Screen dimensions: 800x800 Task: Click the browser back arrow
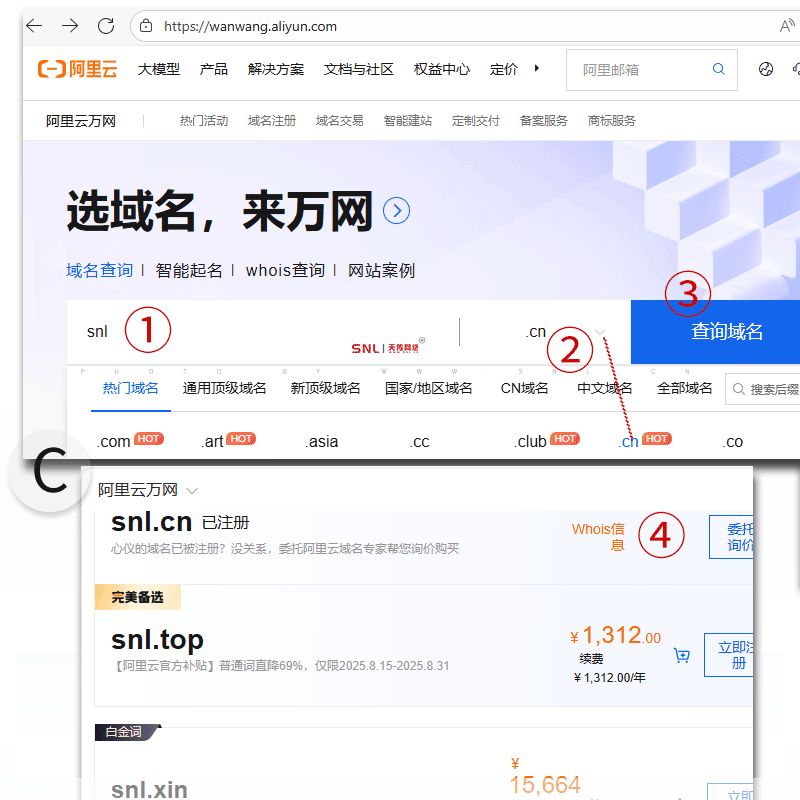pyautogui.click(x=33, y=26)
